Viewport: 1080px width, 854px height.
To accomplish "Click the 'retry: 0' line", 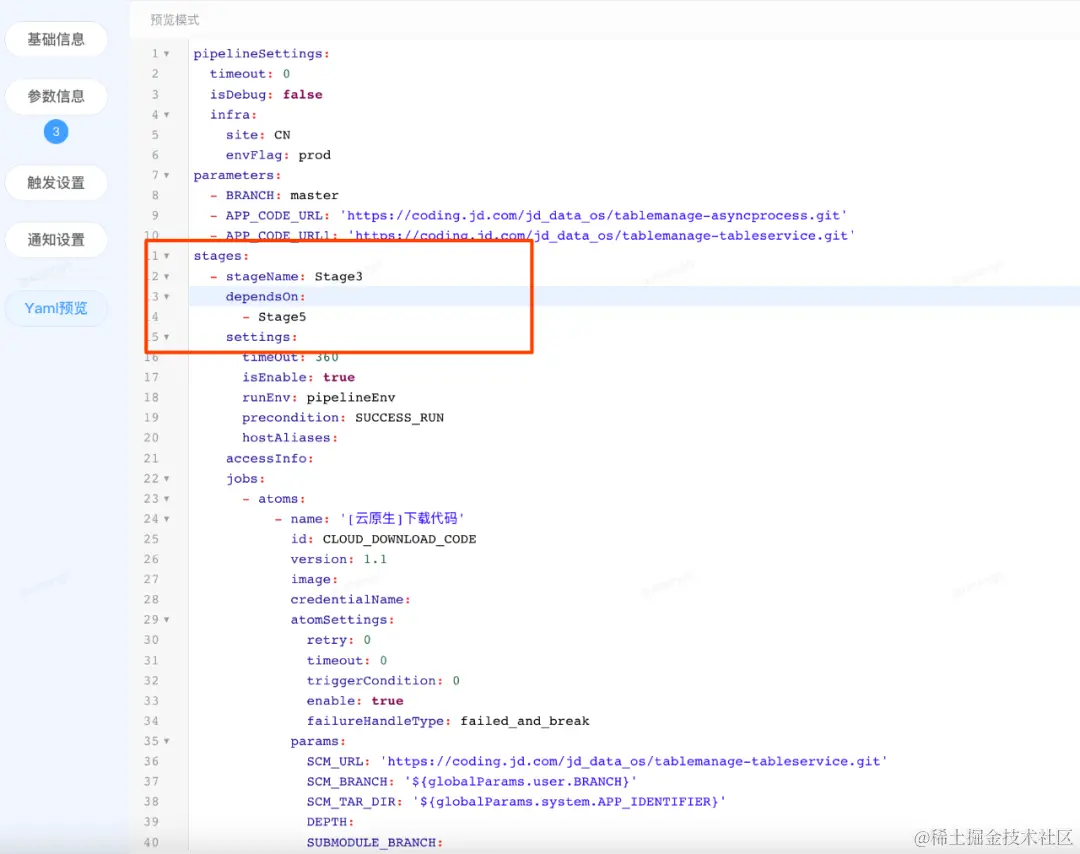I will click(x=338, y=640).
